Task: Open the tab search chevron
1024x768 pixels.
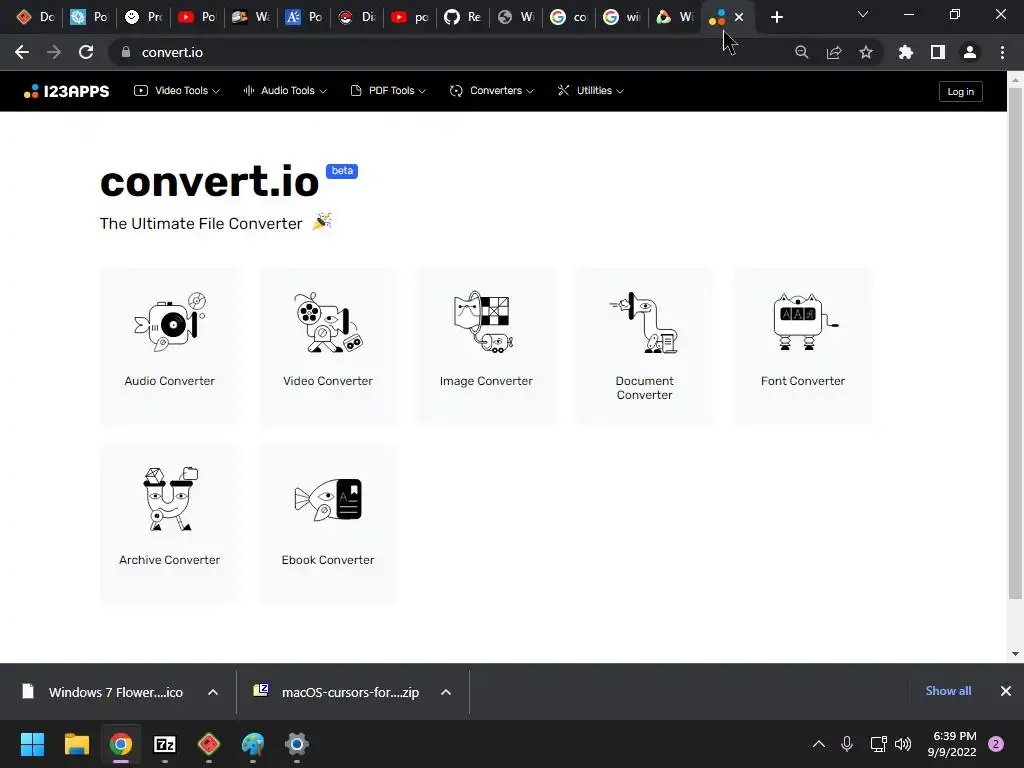Action: tap(863, 14)
